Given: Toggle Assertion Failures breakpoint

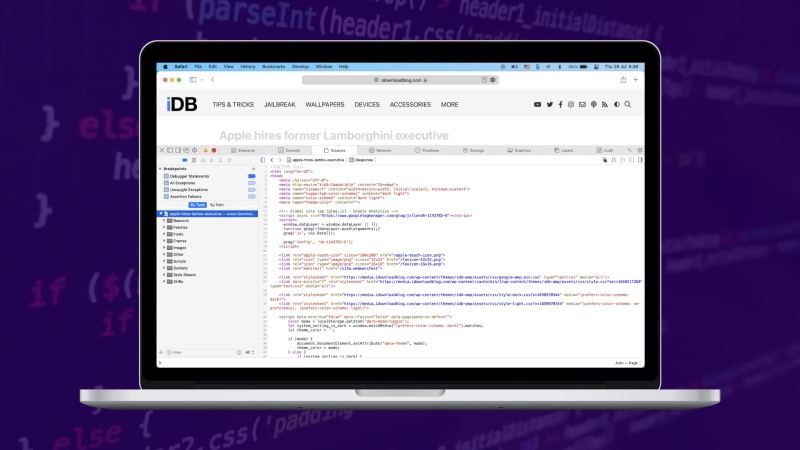Looking at the screenshot, I should click(252, 196).
